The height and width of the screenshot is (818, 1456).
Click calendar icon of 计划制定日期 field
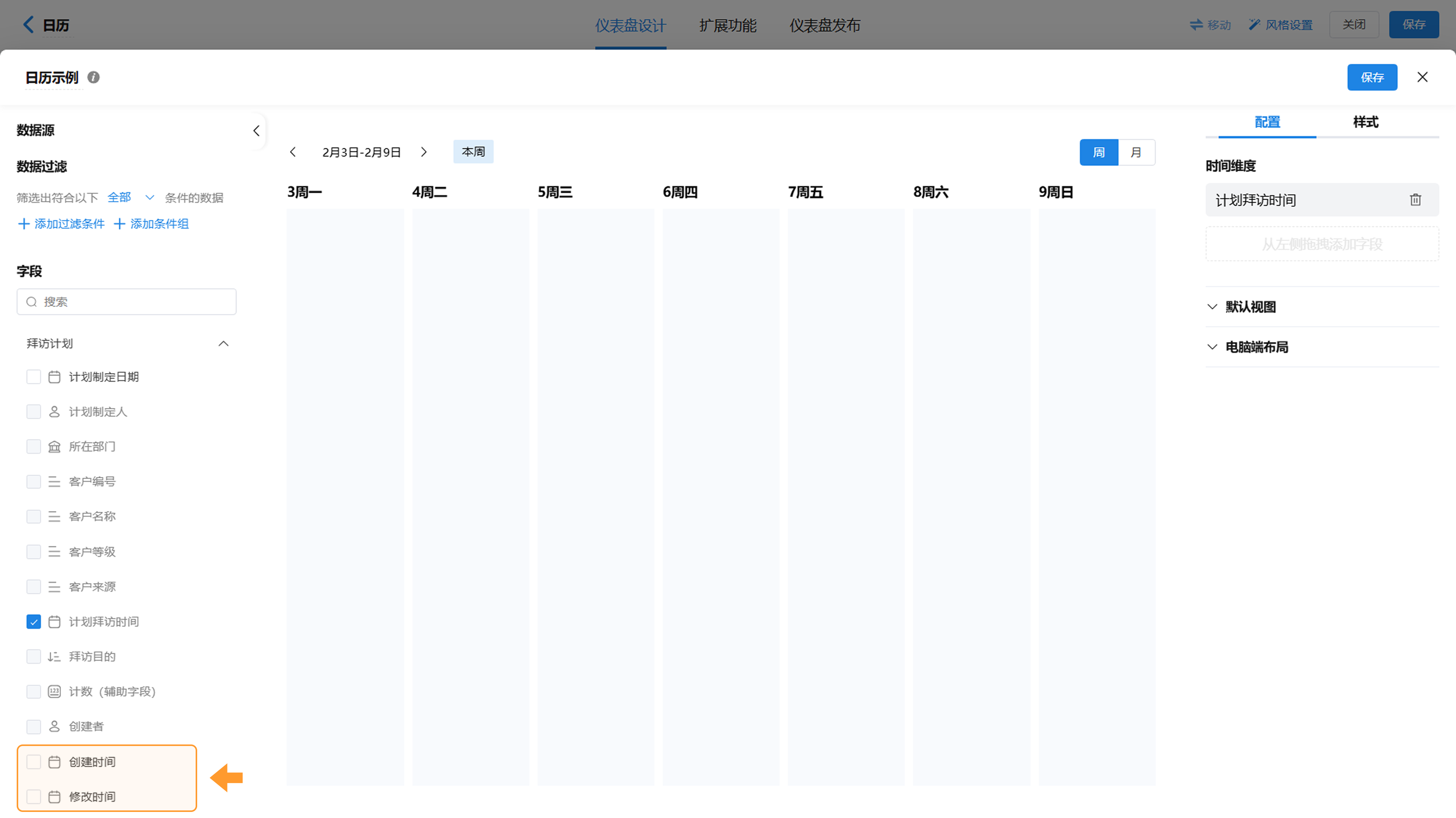pos(54,377)
